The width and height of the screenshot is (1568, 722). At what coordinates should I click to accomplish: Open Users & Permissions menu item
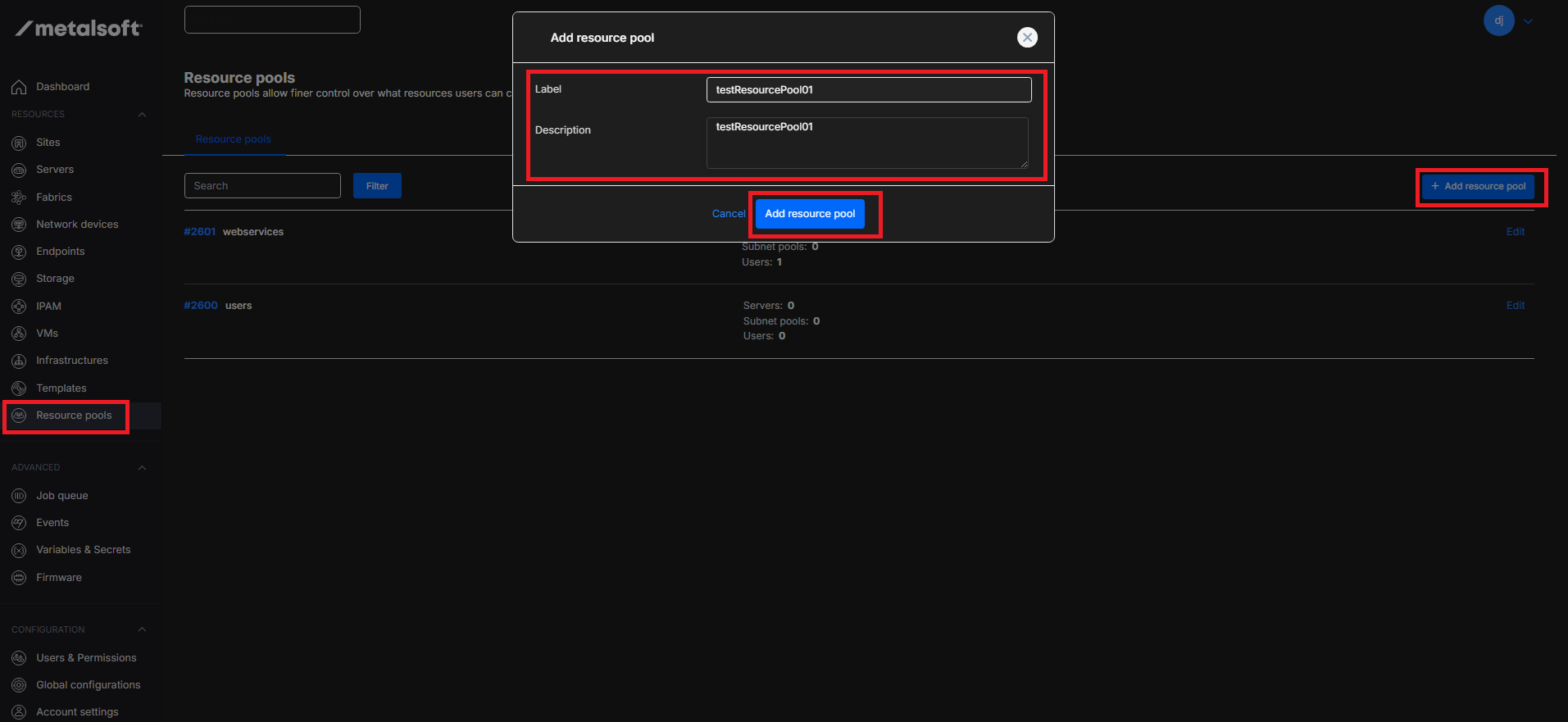point(86,658)
